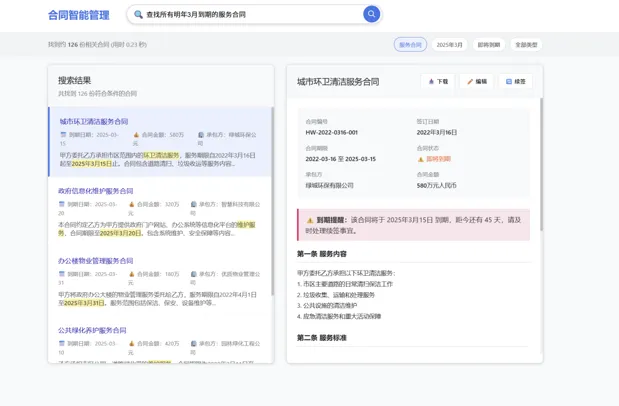Edit the contract via 编辑 button
Viewport: 619px width, 406px height.
click(476, 81)
